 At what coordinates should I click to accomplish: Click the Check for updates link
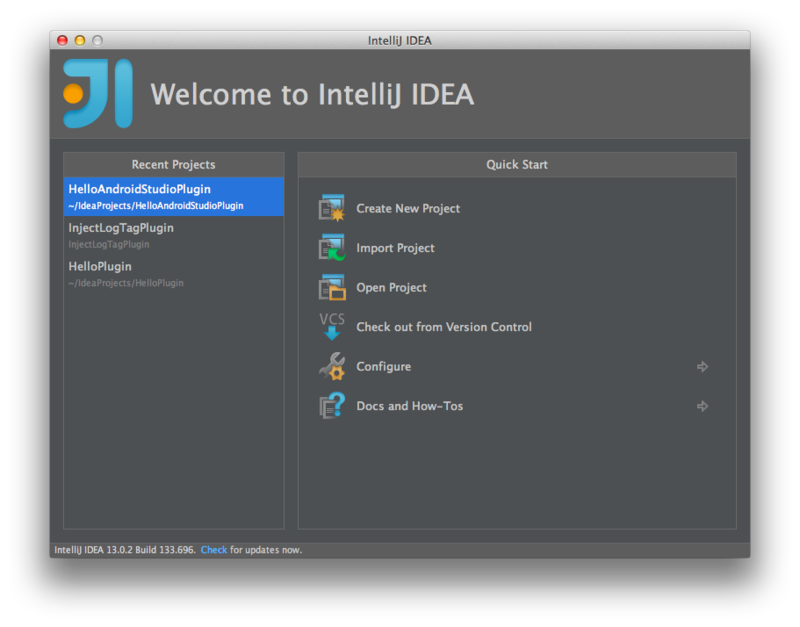pyautogui.click(x=214, y=549)
